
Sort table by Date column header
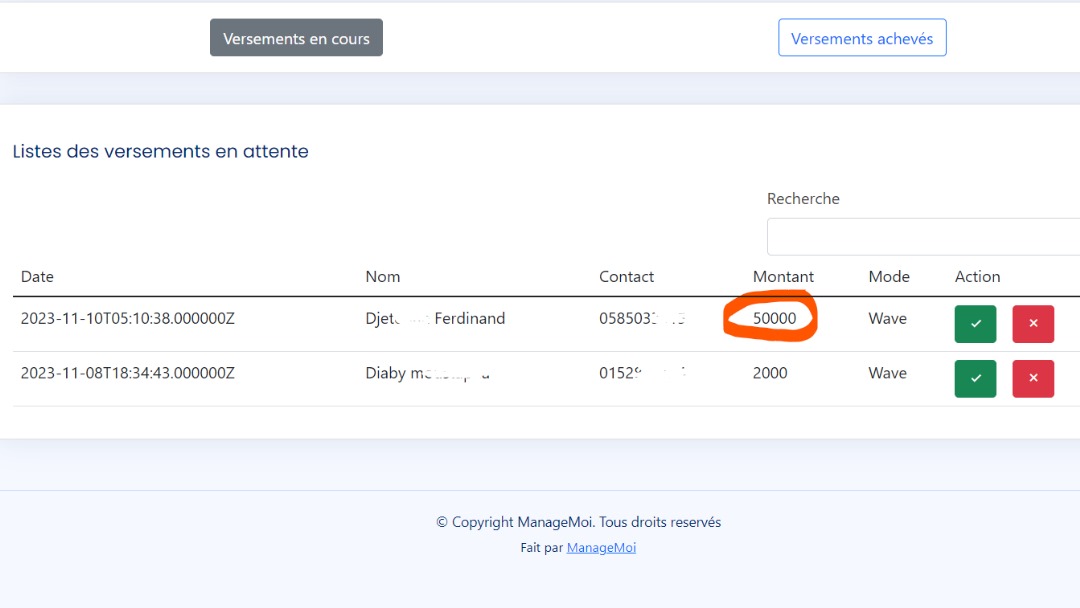38,277
